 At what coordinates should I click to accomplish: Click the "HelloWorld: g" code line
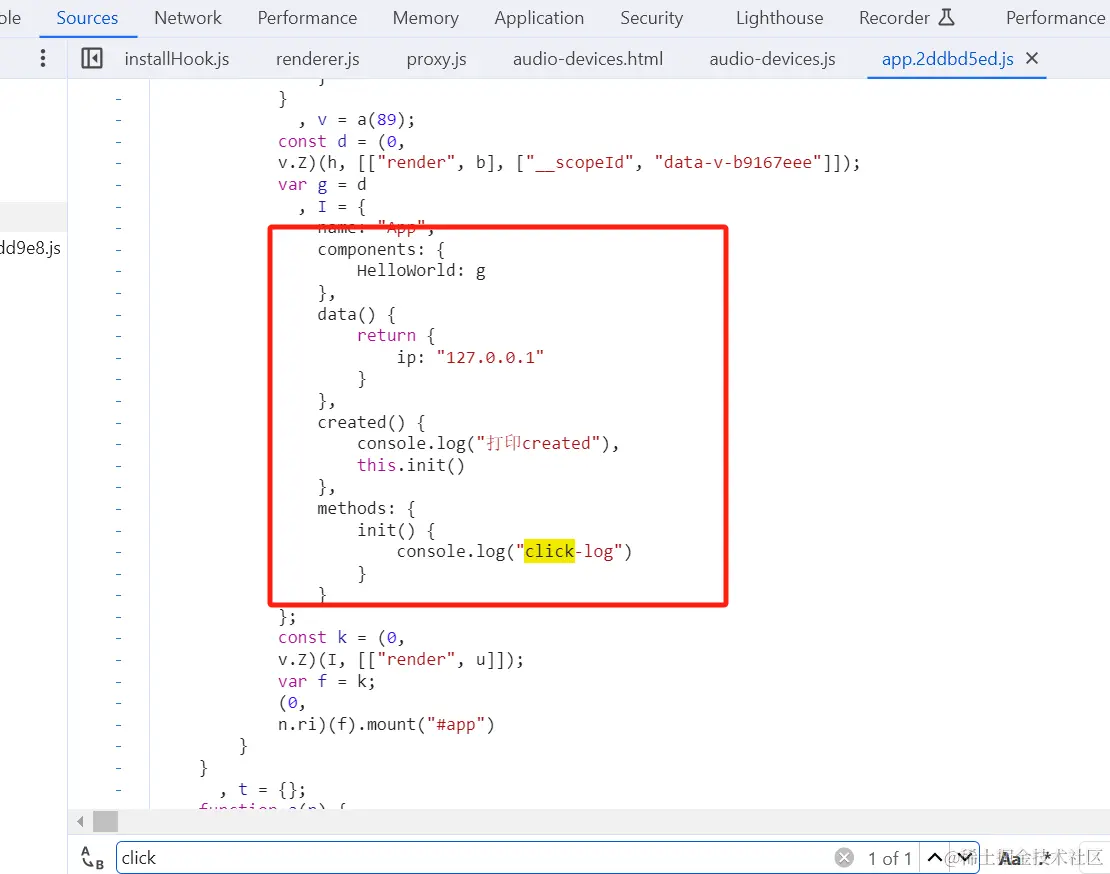pyautogui.click(x=421, y=271)
